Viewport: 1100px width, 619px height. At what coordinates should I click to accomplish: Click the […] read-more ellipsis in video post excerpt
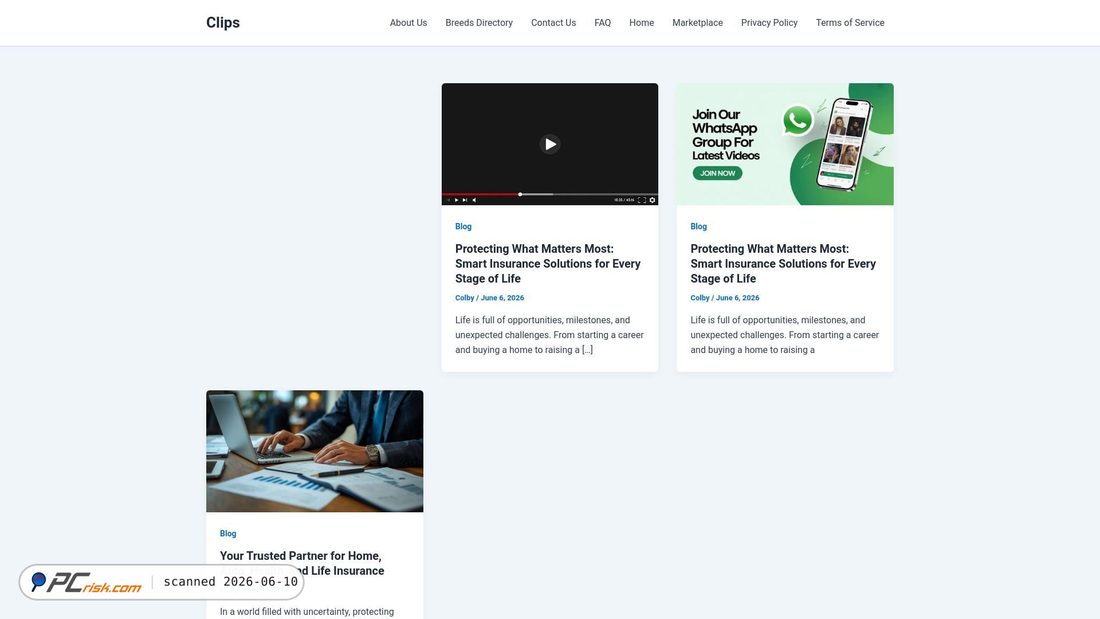(x=587, y=350)
